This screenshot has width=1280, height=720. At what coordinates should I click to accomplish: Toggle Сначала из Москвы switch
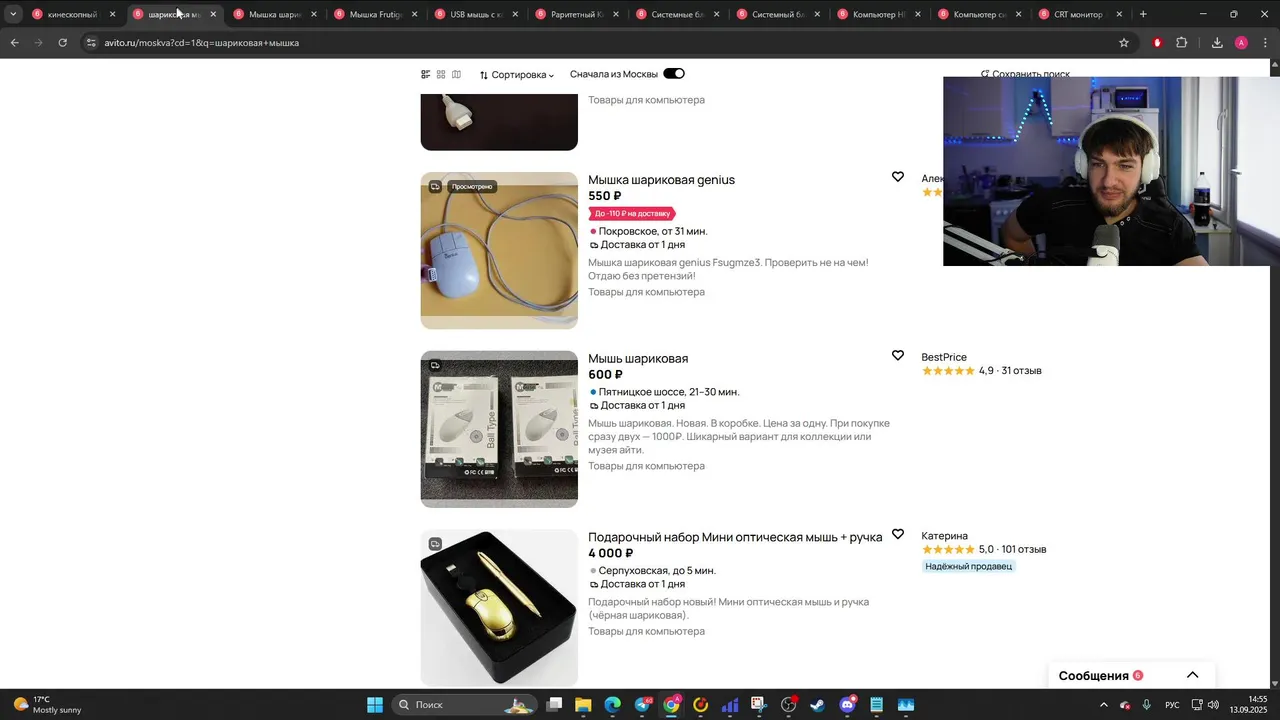[x=674, y=74]
